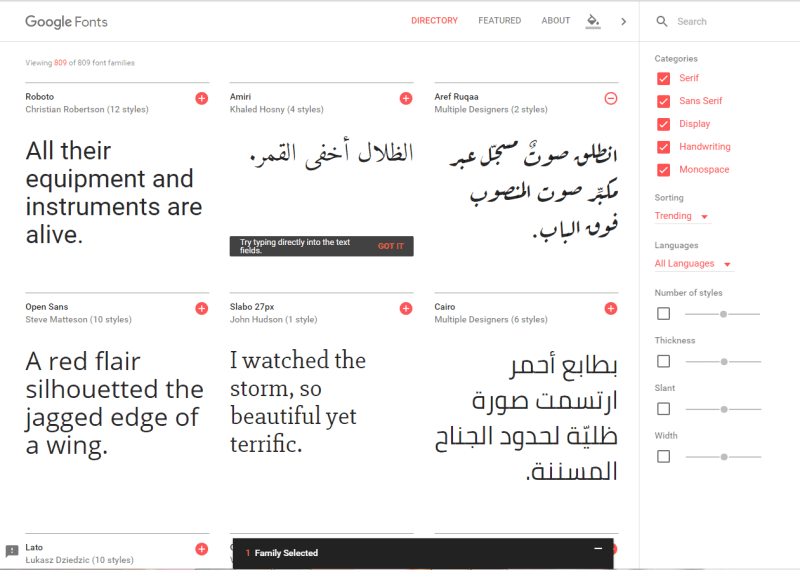Minimize the Family Selected drawer

click(x=598, y=549)
